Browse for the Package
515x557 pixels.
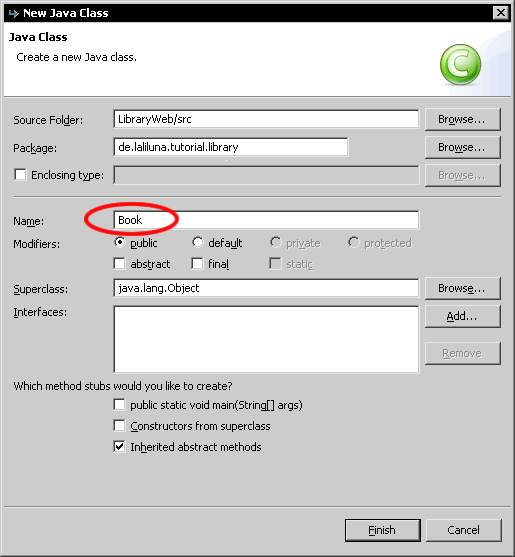pyautogui.click(x=462, y=147)
